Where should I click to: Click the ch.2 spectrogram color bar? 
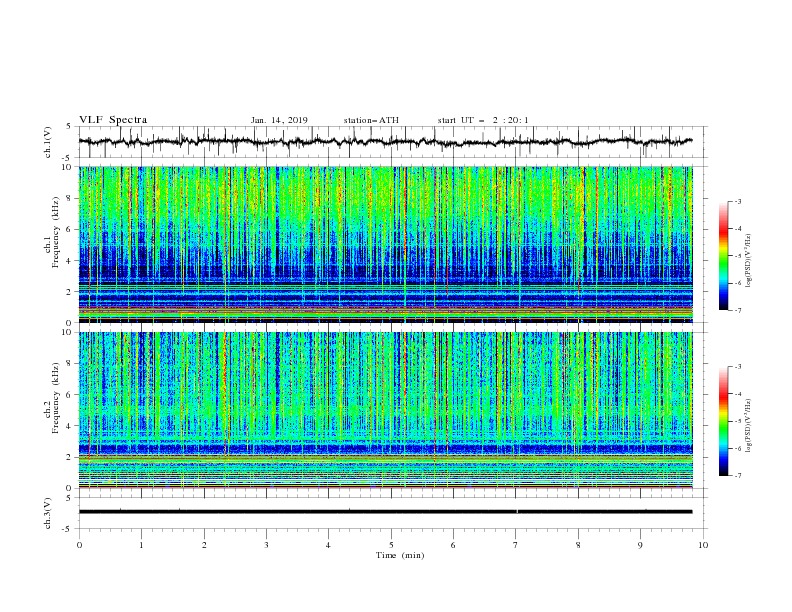[723, 421]
